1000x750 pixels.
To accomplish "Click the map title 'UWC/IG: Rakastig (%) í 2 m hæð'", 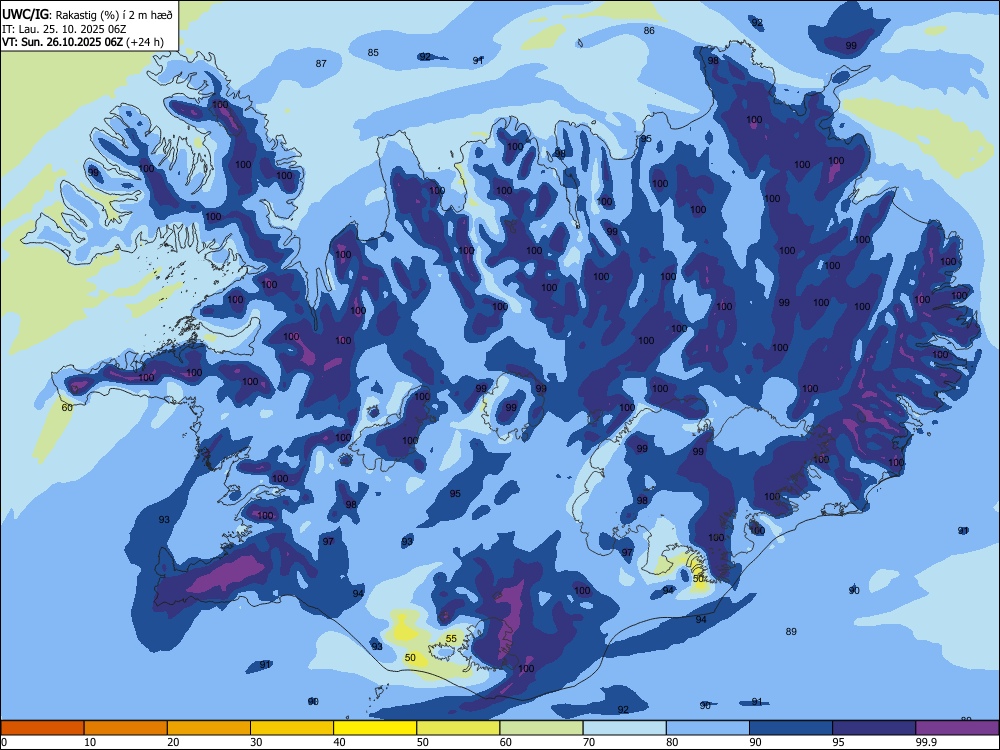I will 87,14.
